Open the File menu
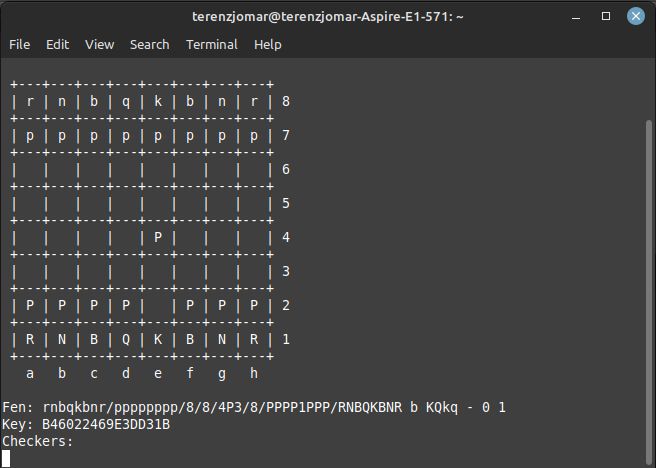656x468 pixels. [19, 44]
